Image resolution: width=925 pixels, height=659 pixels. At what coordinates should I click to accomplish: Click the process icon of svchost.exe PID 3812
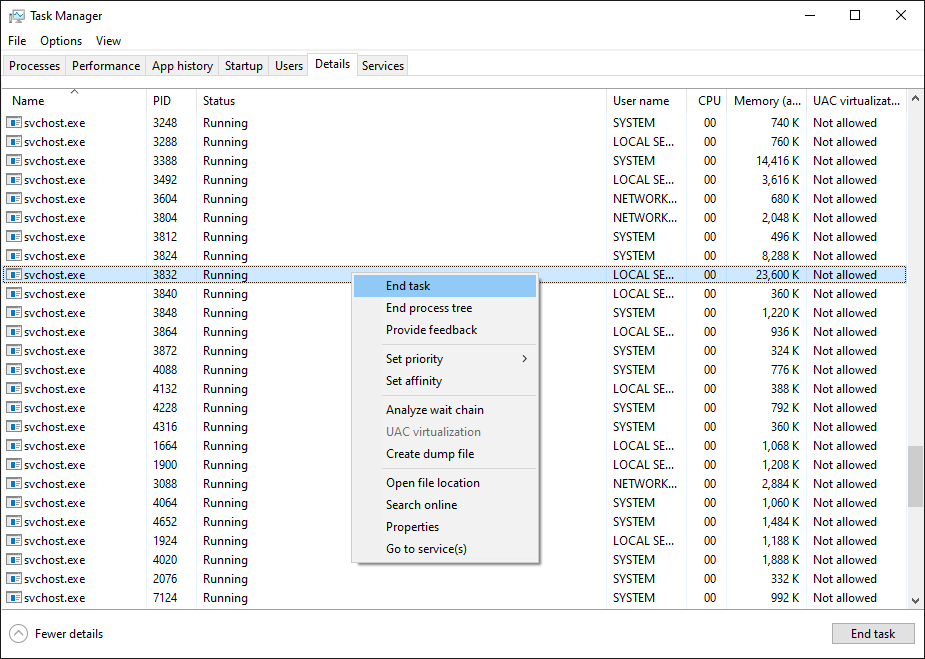pyautogui.click(x=14, y=237)
